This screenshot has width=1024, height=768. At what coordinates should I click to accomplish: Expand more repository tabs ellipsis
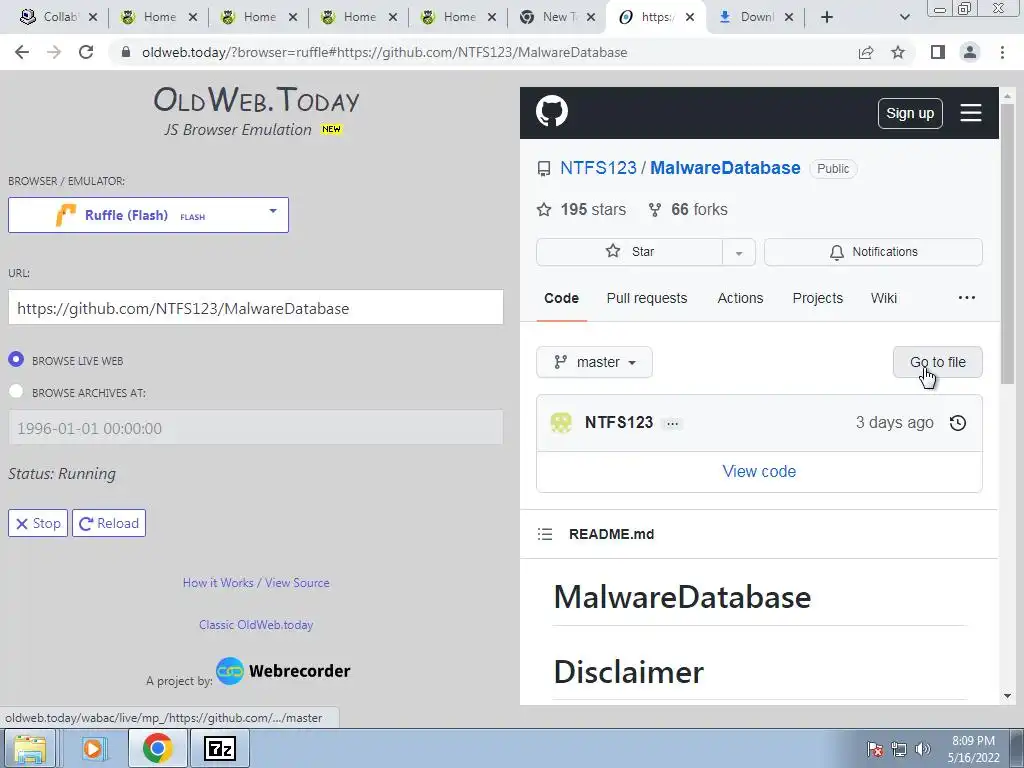967,298
